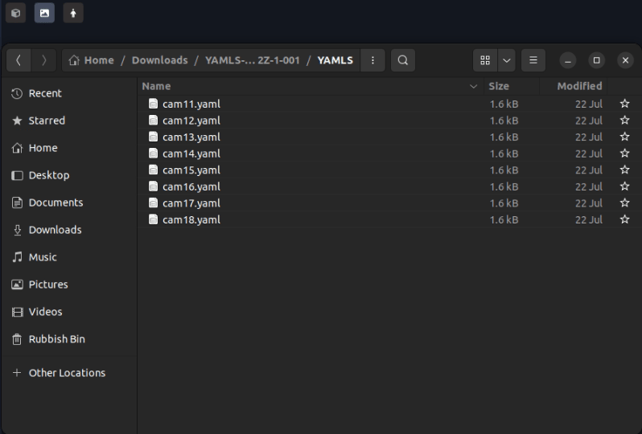Switch to grid view icon
The height and width of the screenshot is (434, 642).
485,60
